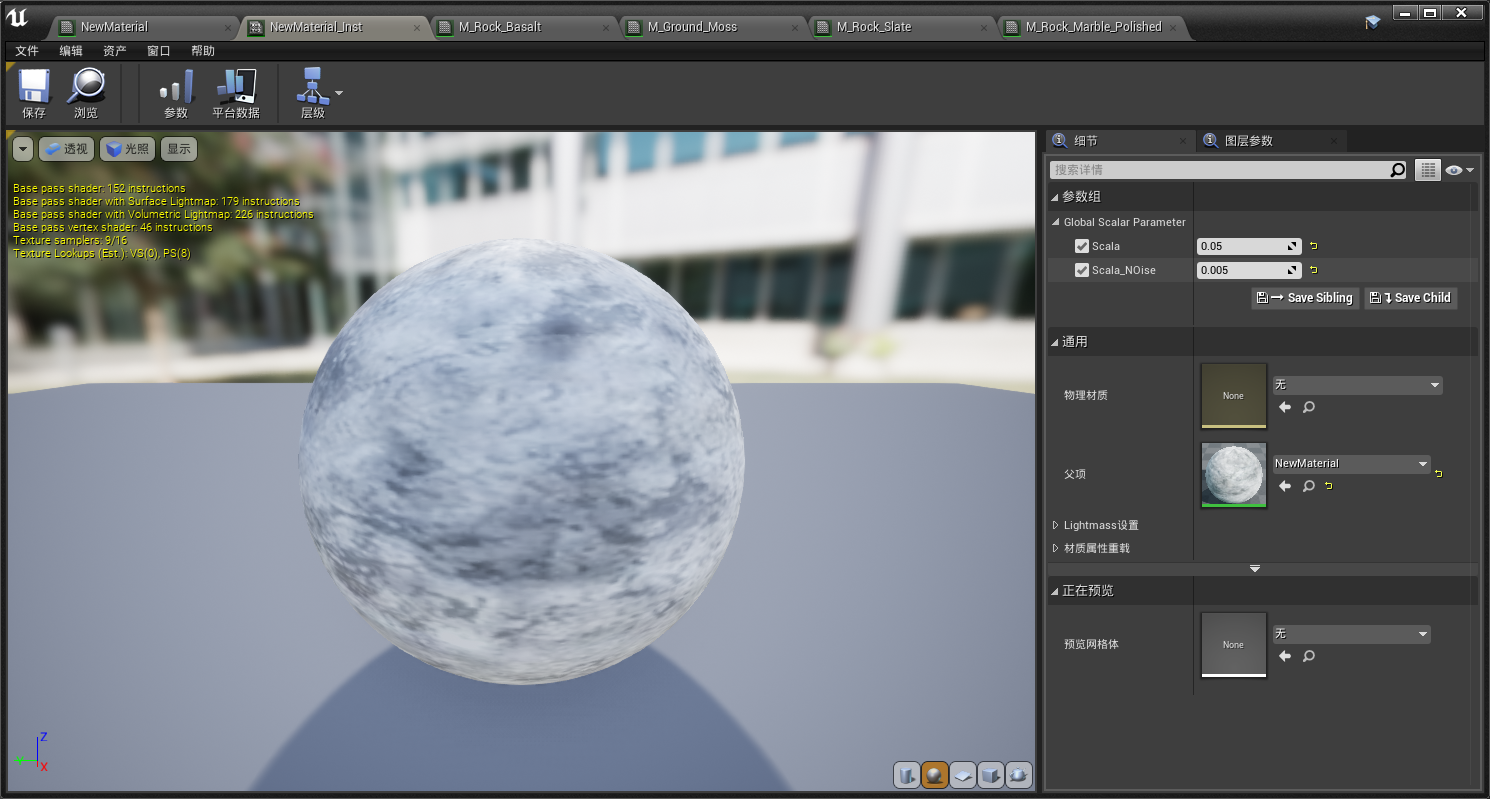Click the 父项 parent material thumbnail
This screenshot has width=1490, height=799.
point(1233,475)
